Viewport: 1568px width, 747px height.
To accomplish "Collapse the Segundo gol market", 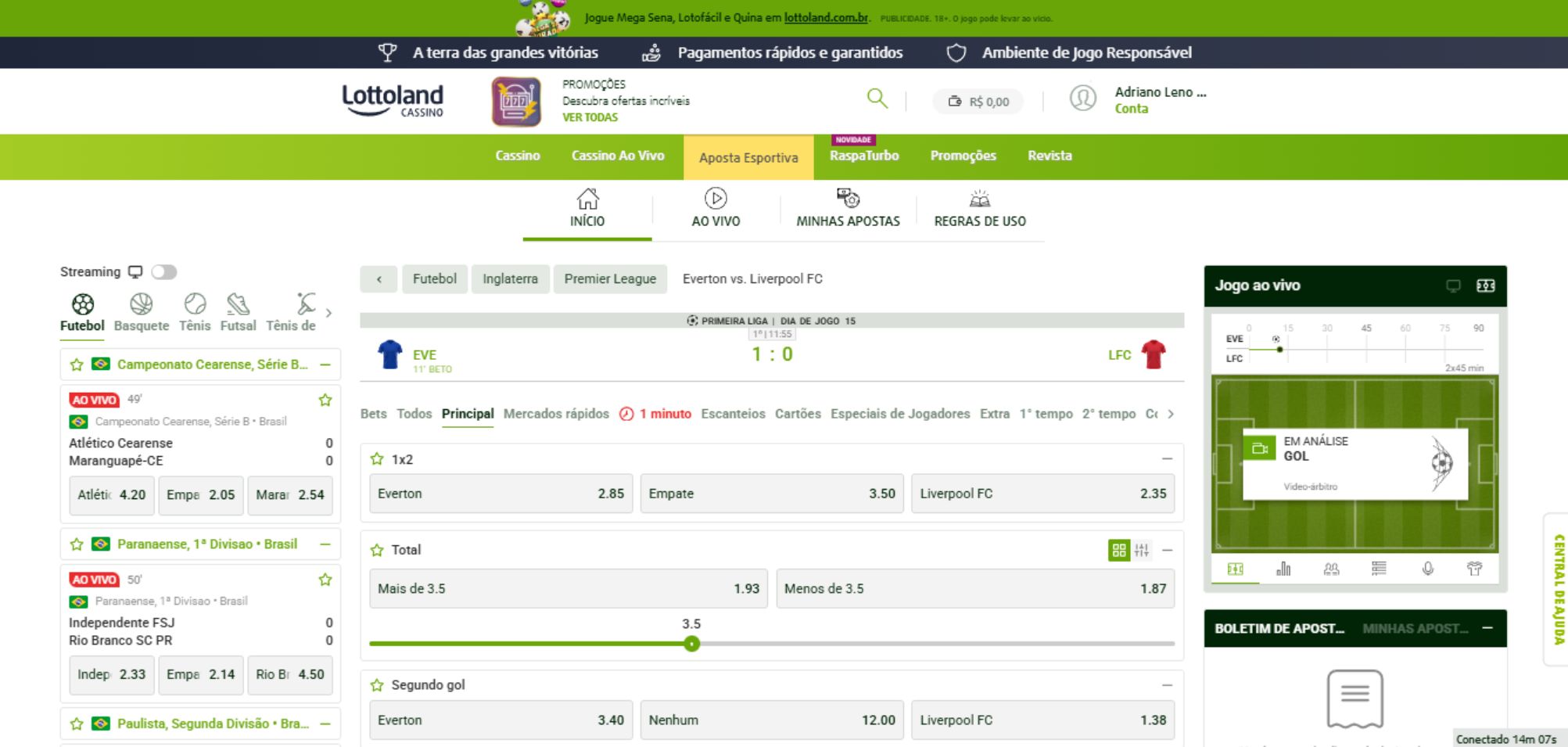I will tap(1167, 685).
